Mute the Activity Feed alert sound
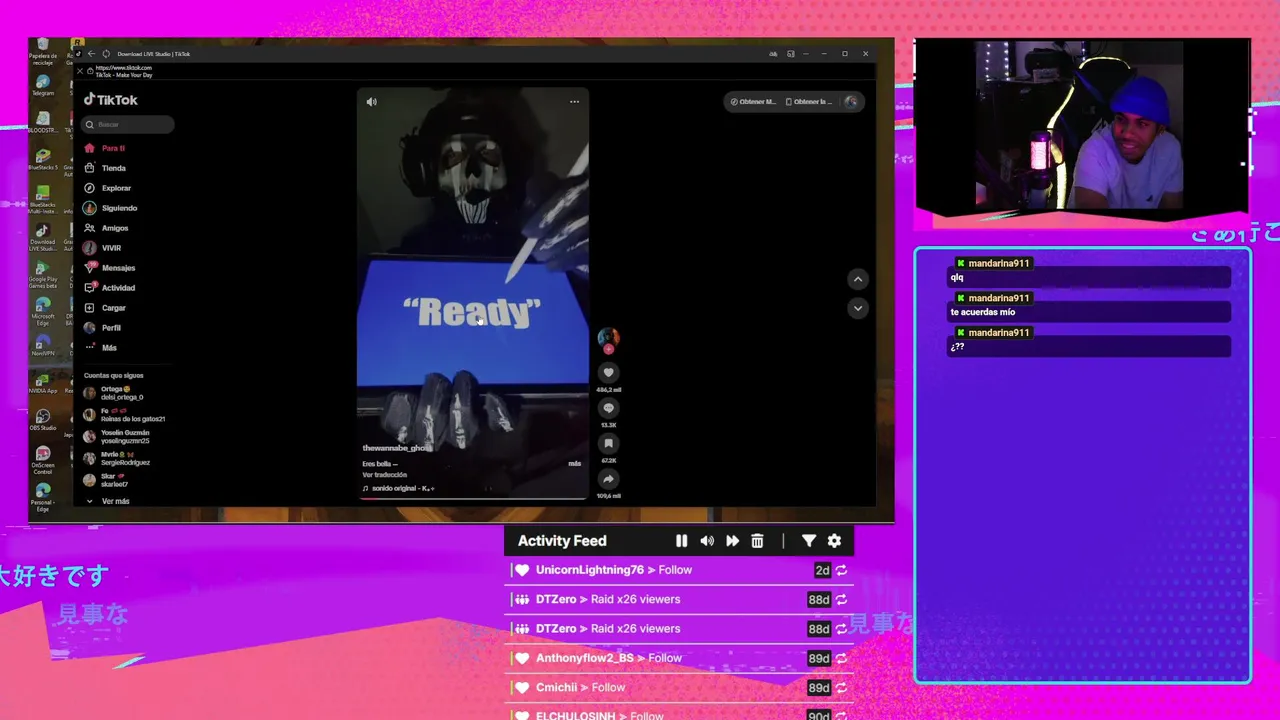This screenshot has height=720, width=1280. tap(707, 541)
